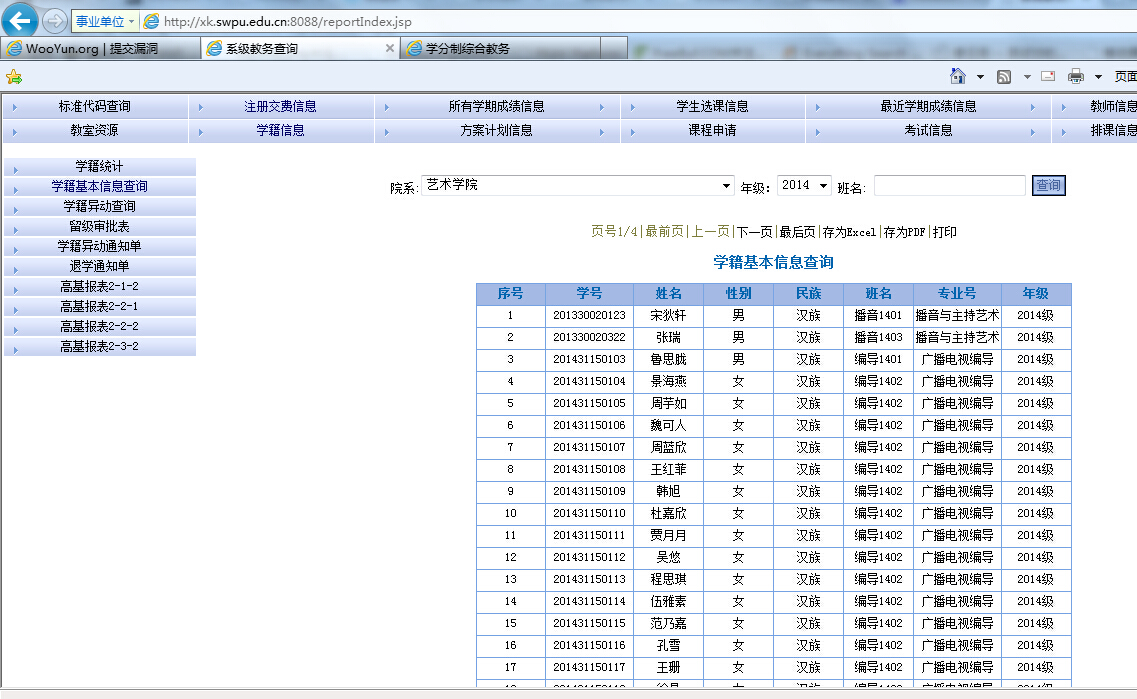Open 考试信息 menu
The height and width of the screenshot is (699, 1137).
tap(928, 131)
